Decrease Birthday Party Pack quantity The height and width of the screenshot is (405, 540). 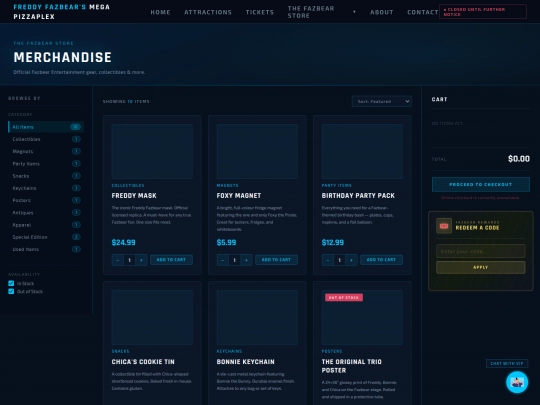pos(328,260)
